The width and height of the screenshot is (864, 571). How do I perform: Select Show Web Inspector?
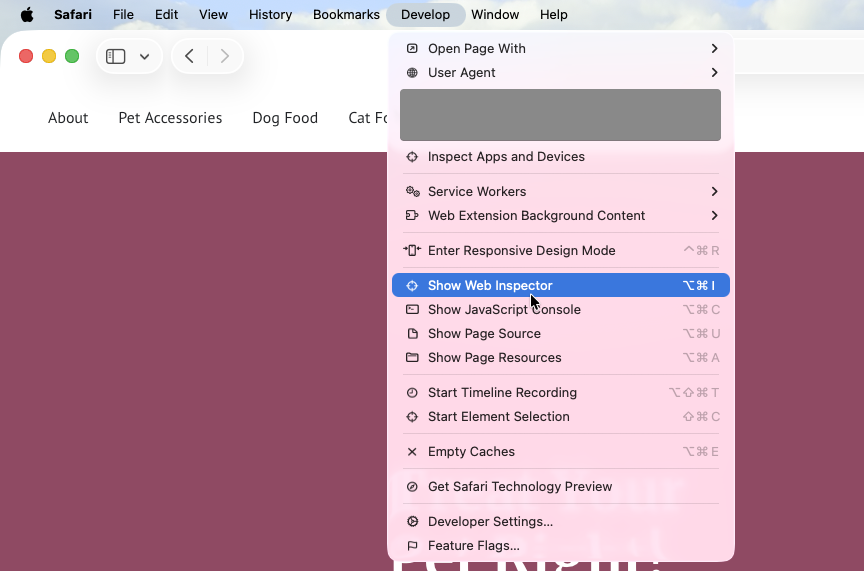click(x=561, y=285)
